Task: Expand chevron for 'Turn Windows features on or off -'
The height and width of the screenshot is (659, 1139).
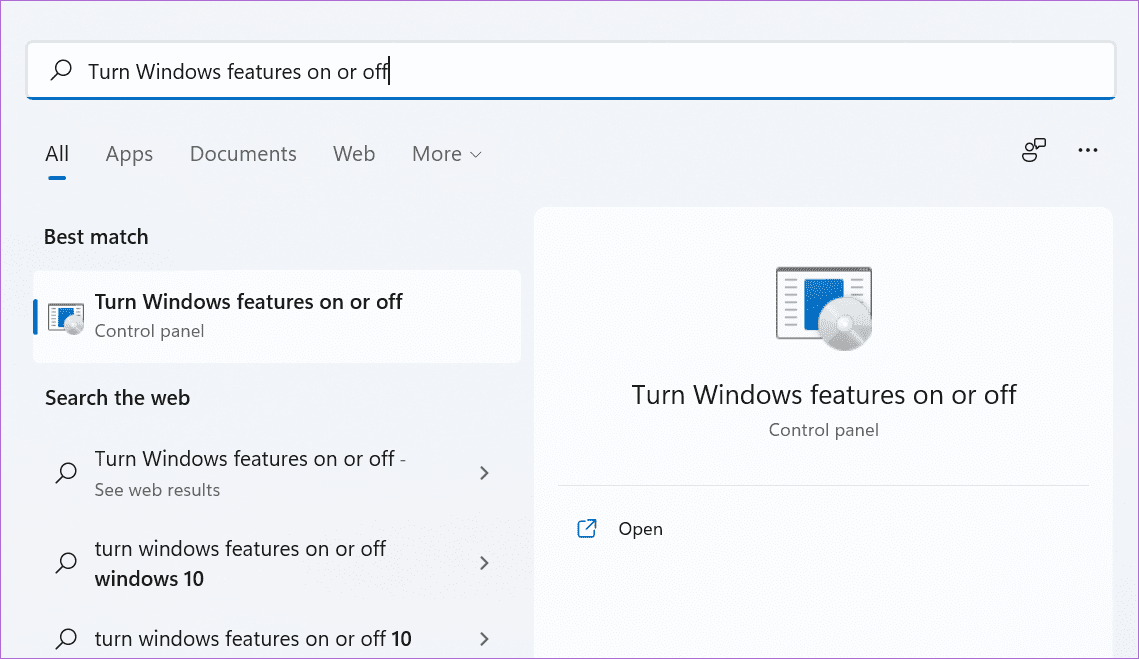Action: pyautogui.click(x=485, y=473)
